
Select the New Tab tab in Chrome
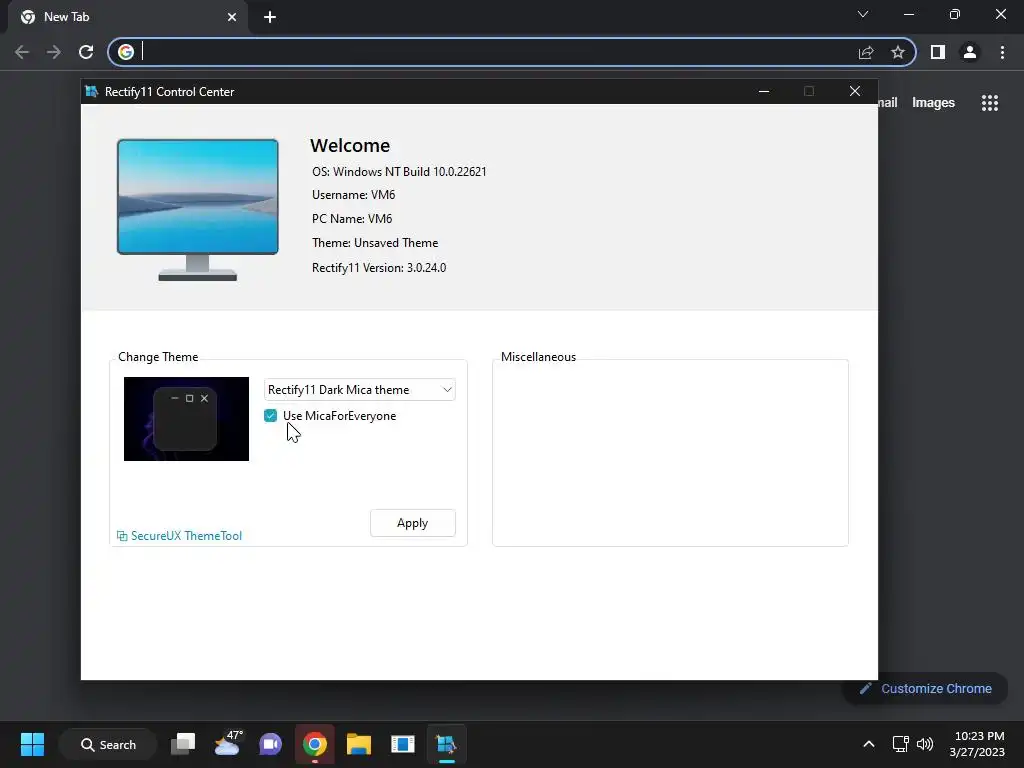coord(128,17)
